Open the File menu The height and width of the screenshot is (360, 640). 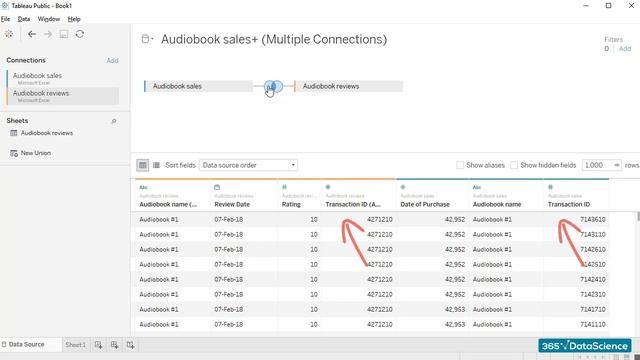point(5,19)
